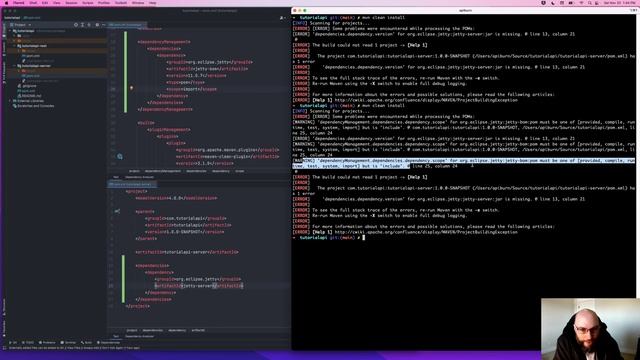
Task: Click the Spotlight search icon in menu bar
Action: [x=589, y=3]
